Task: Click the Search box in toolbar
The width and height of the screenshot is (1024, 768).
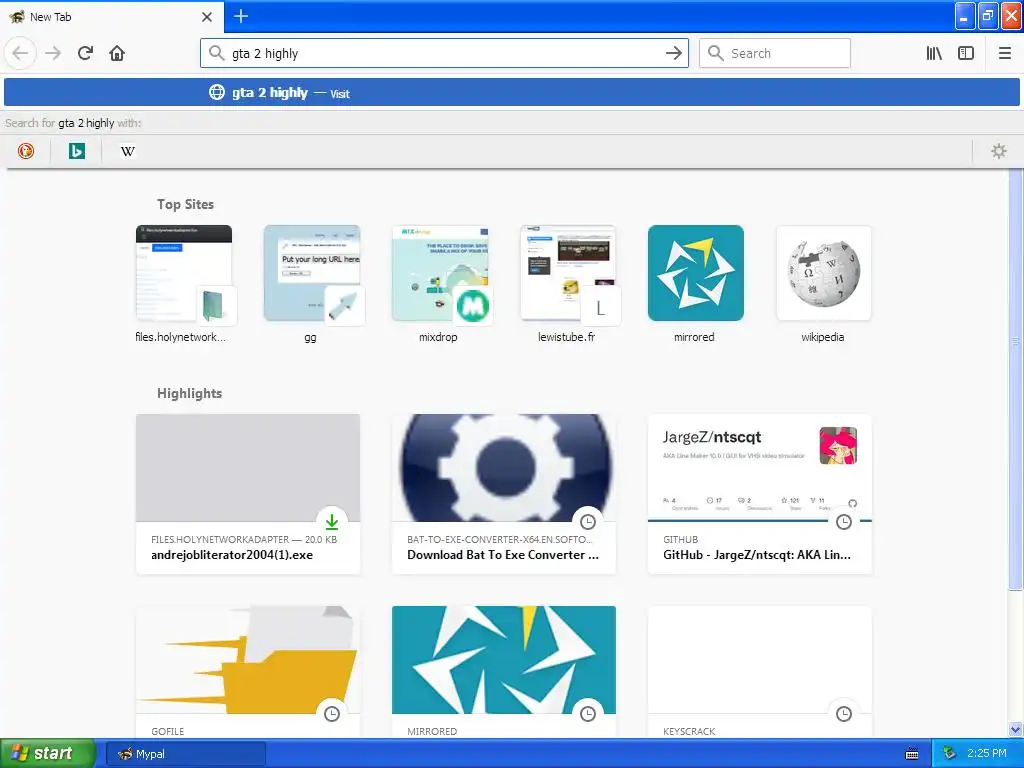Action: (x=775, y=53)
